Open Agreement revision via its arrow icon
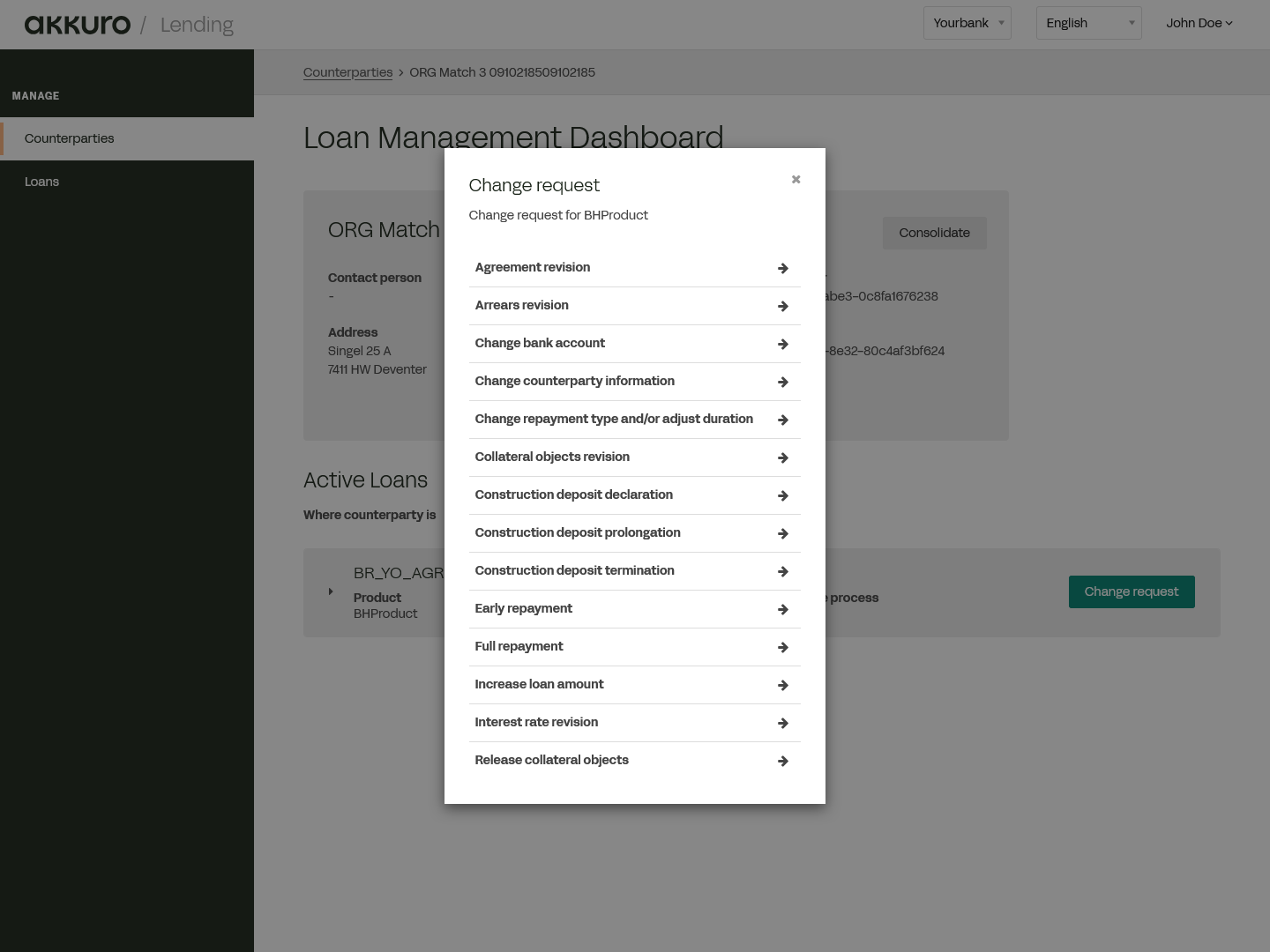Viewport: 1270px width, 952px height. click(782, 268)
